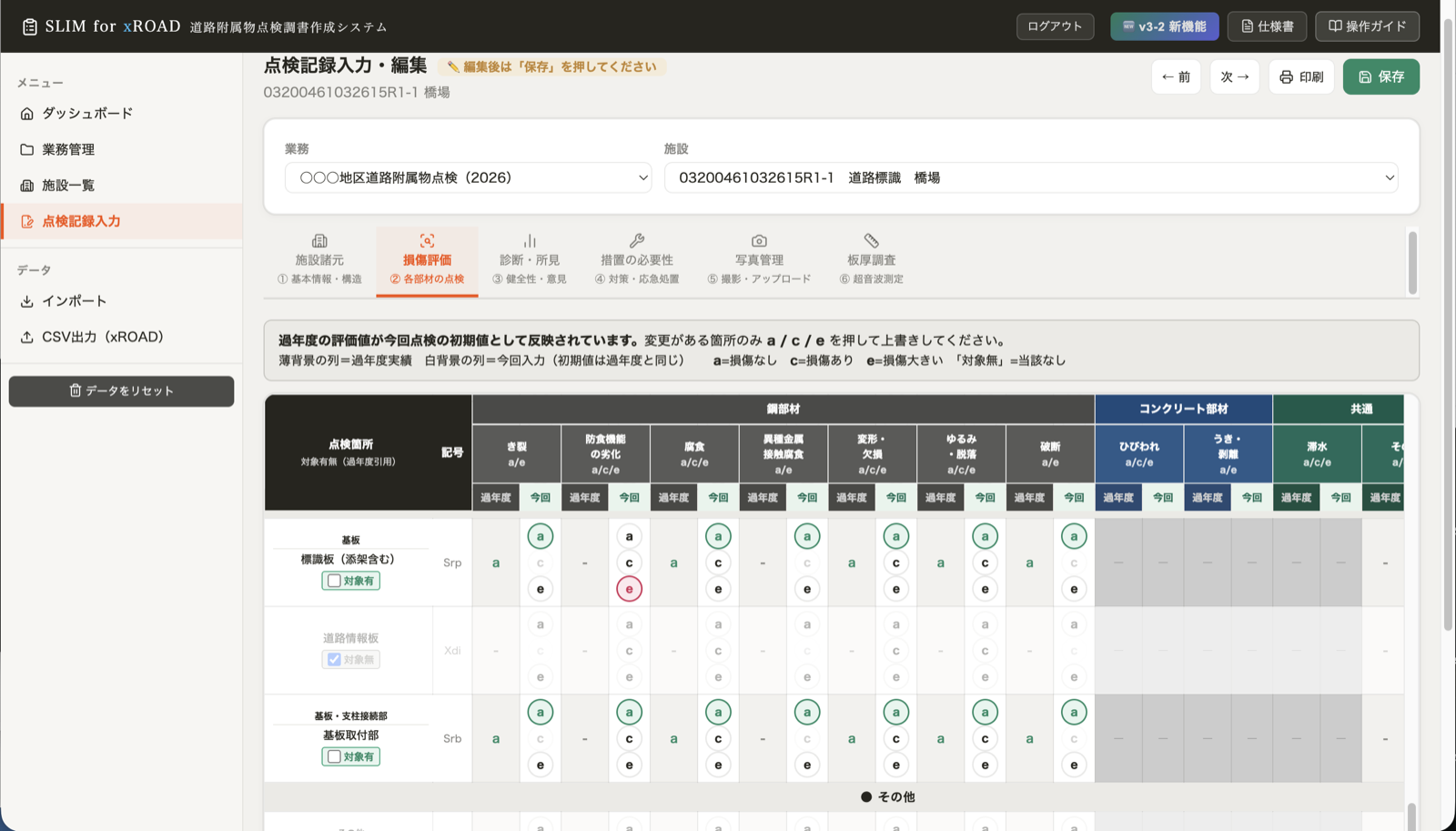Toggle 対象有 checkbox for 基板取付部
The image size is (1456, 831).
[334, 756]
